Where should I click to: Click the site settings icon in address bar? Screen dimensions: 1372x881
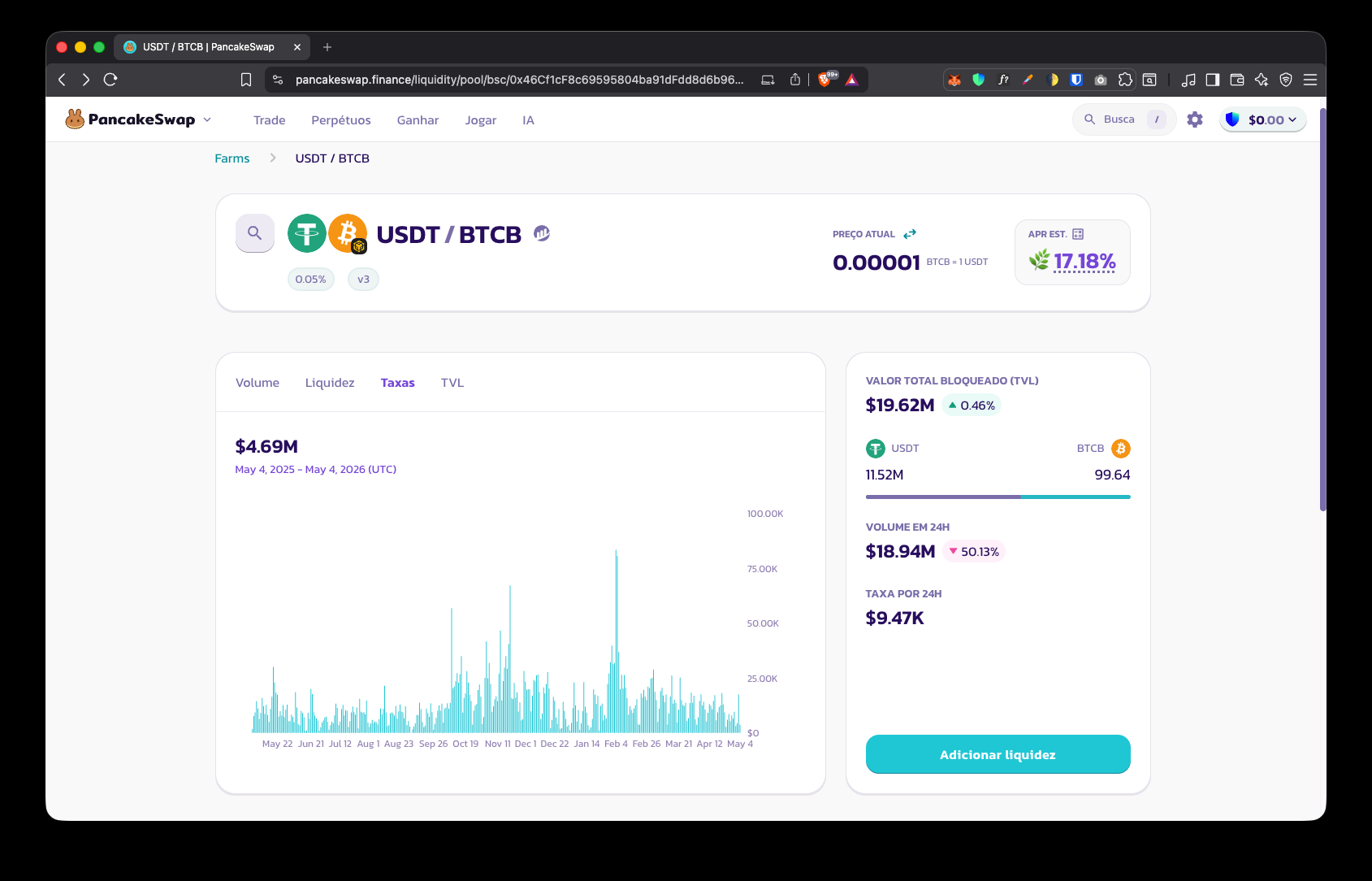[278, 80]
